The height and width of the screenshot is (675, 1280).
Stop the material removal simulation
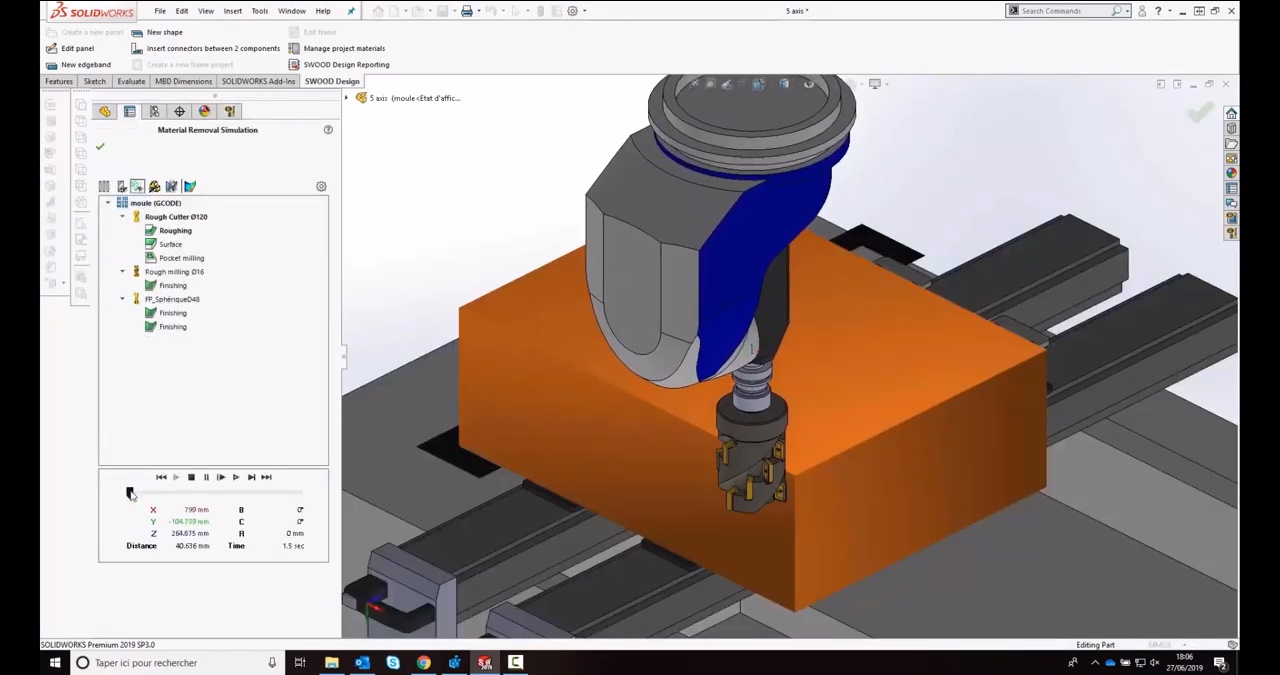[191, 477]
